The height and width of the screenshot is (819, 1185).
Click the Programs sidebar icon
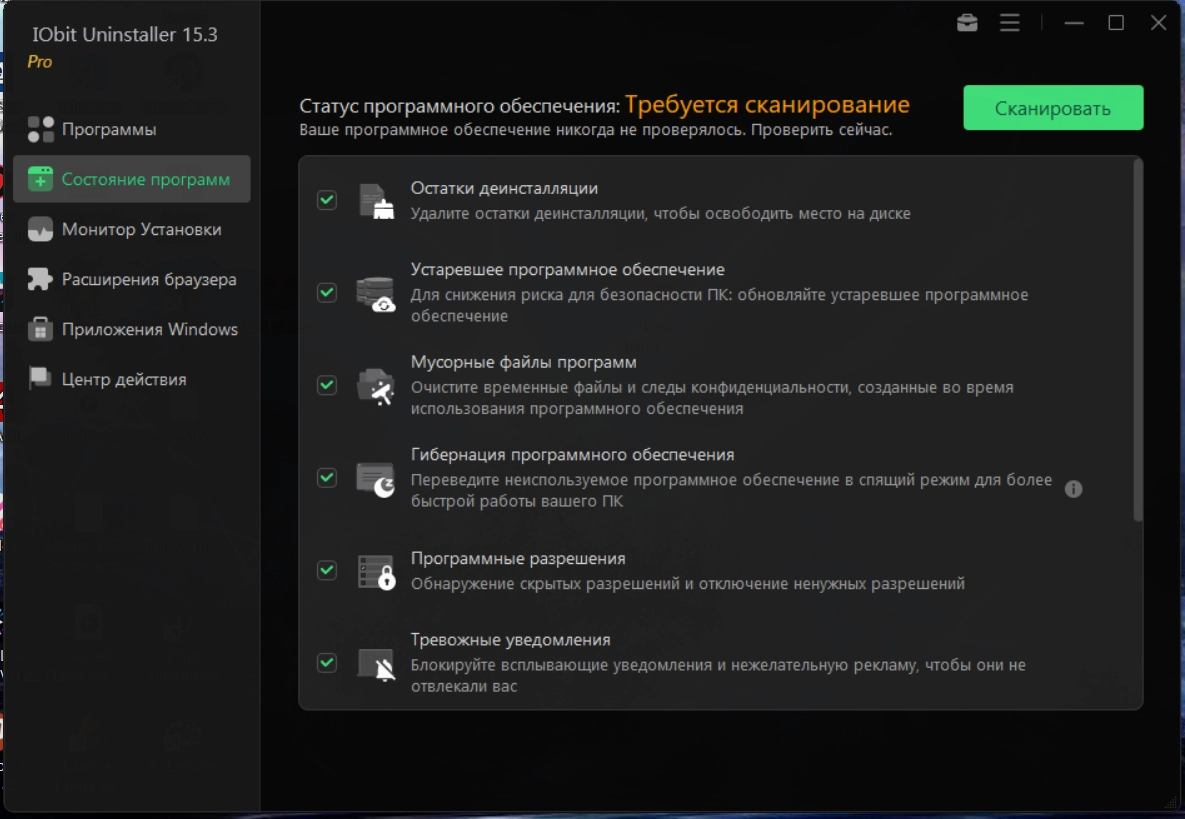pyautogui.click(x=41, y=129)
